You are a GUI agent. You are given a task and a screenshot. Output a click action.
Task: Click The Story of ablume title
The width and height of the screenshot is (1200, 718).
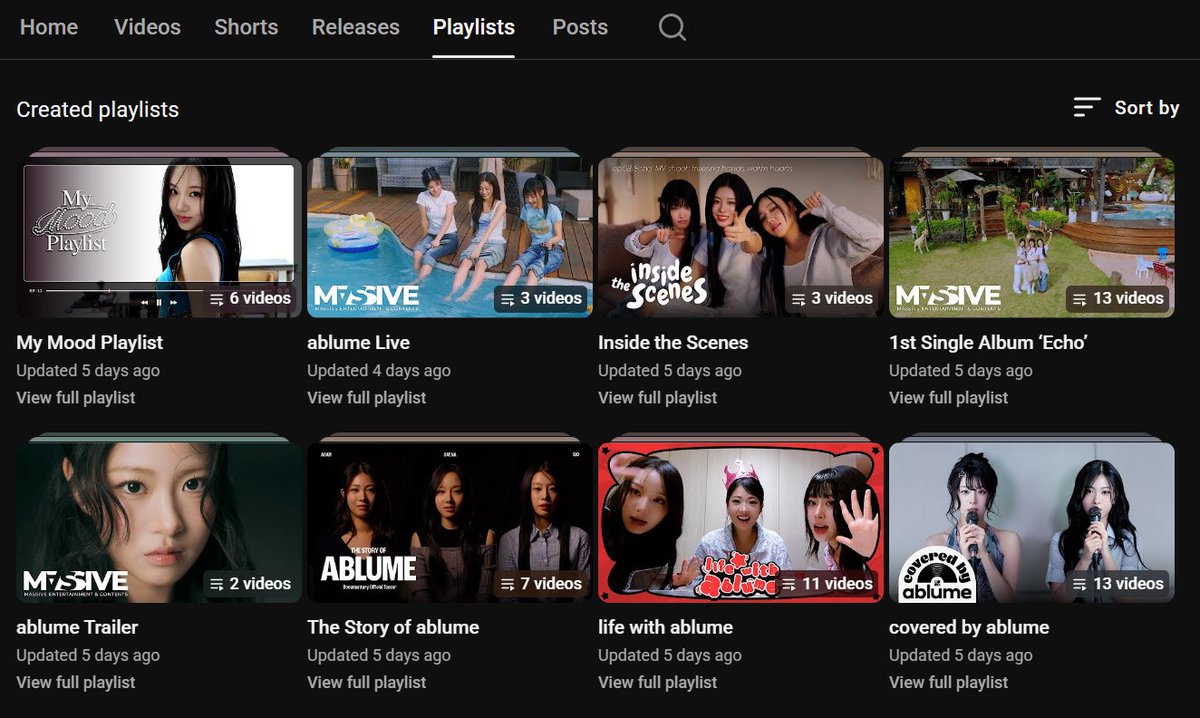(x=393, y=628)
